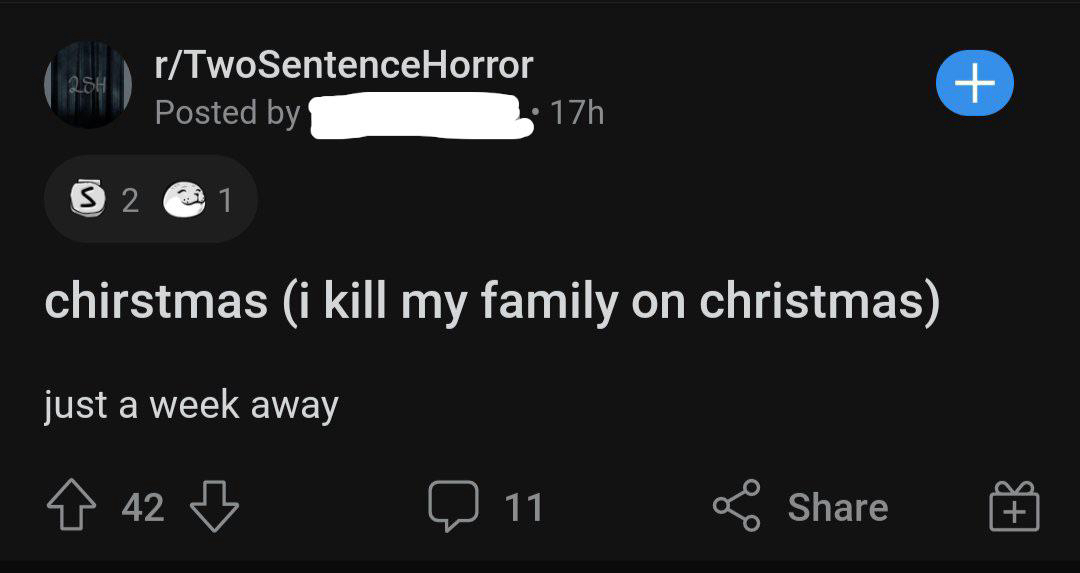Image resolution: width=1080 pixels, height=573 pixels.
Task: Click the 11 comments count
Action: pyautogui.click(x=523, y=507)
